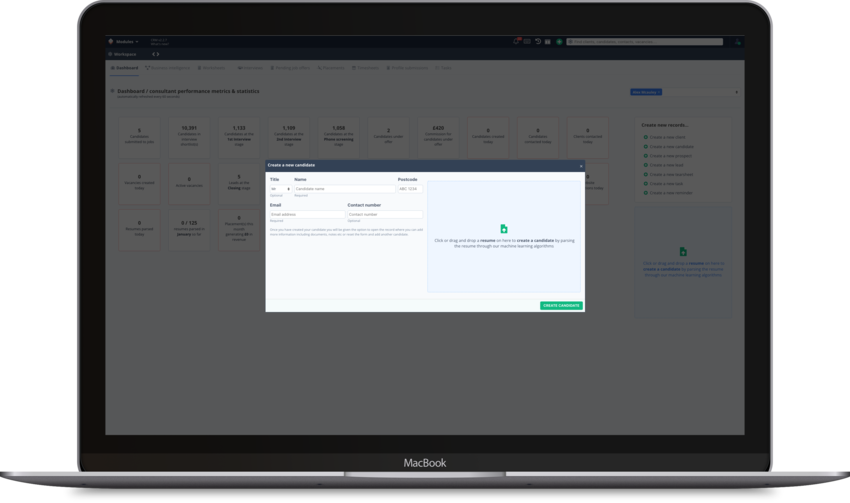Click the blue consultant name tag selector
The image size is (850, 503).
(646, 92)
